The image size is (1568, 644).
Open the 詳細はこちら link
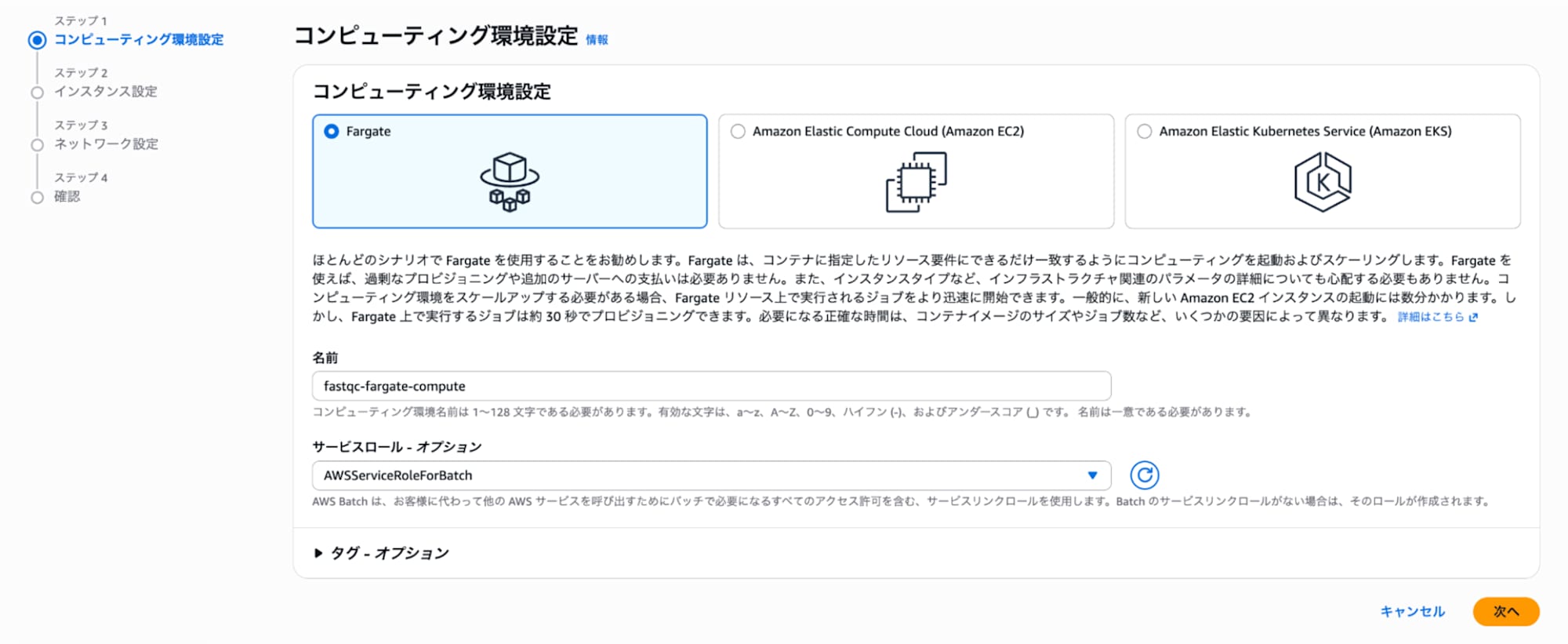click(1431, 317)
